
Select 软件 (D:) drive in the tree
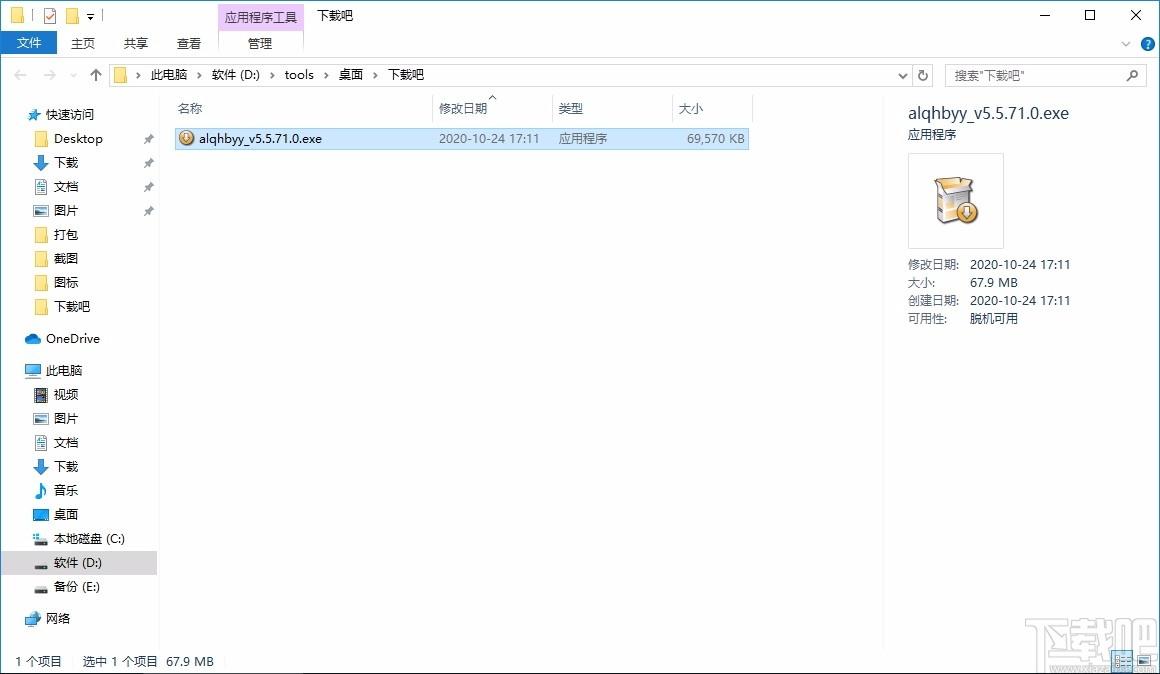tap(78, 562)
